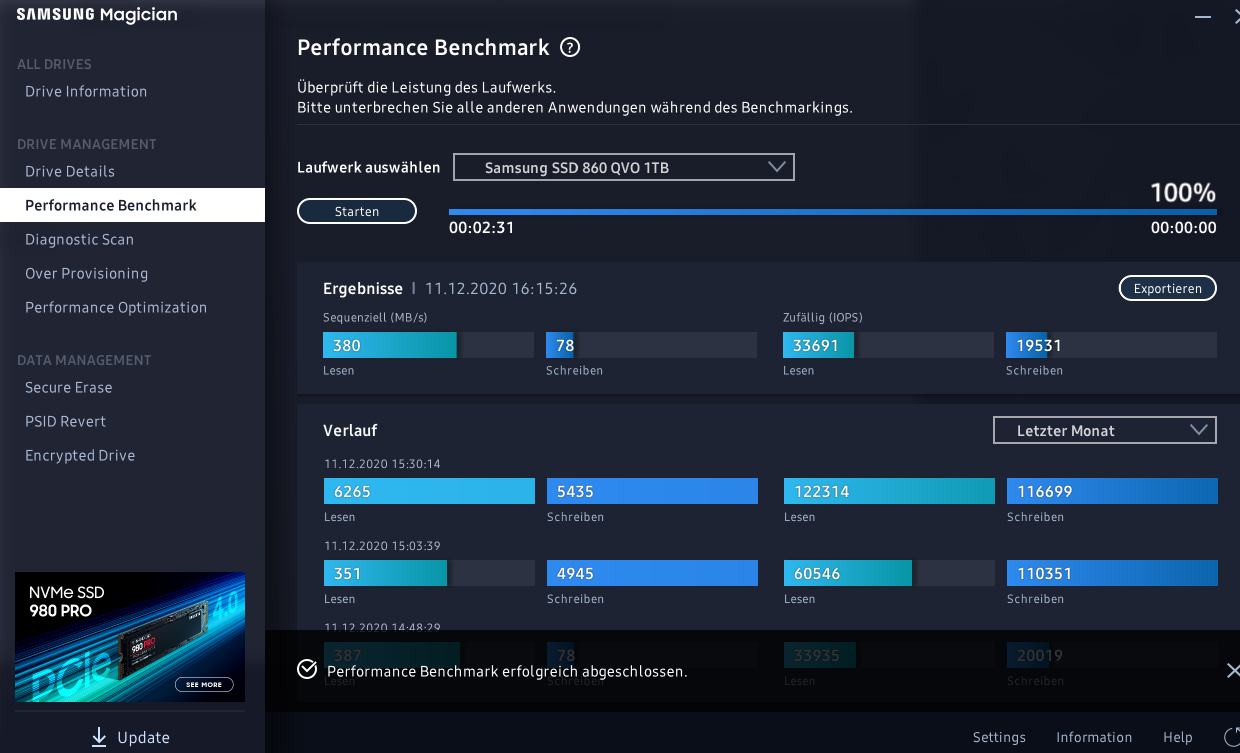
Task: Open Help in bottom bar
Action: pos(1178,737)
